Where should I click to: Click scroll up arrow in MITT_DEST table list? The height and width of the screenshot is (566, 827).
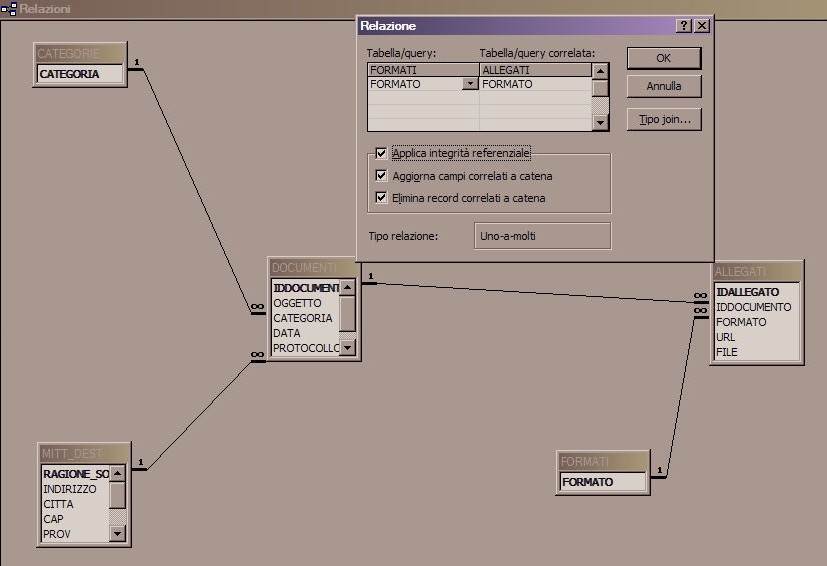click(117, 474)
